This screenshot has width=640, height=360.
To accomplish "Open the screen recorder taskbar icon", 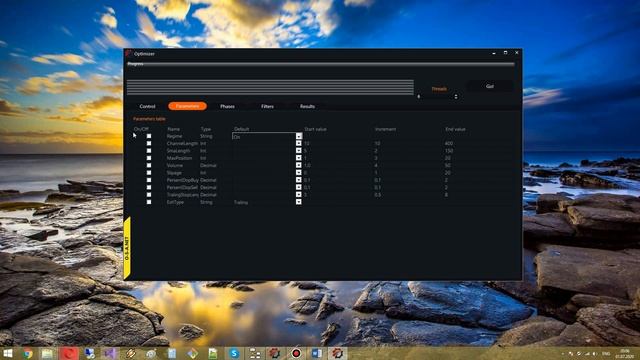I will coord(296,353).
